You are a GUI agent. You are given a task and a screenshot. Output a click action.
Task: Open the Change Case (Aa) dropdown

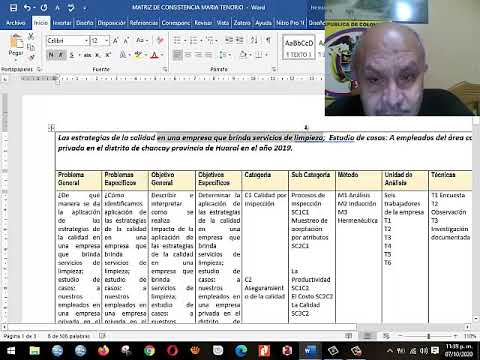(142, 41)
